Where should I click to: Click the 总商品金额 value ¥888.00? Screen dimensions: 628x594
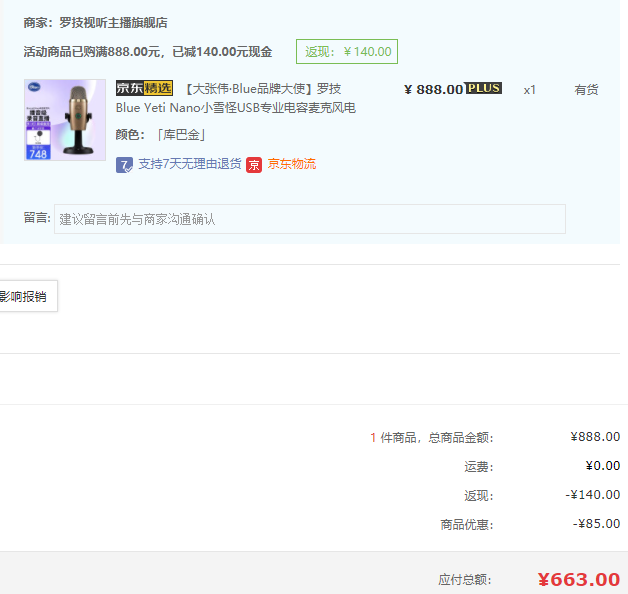click(595, 437)
